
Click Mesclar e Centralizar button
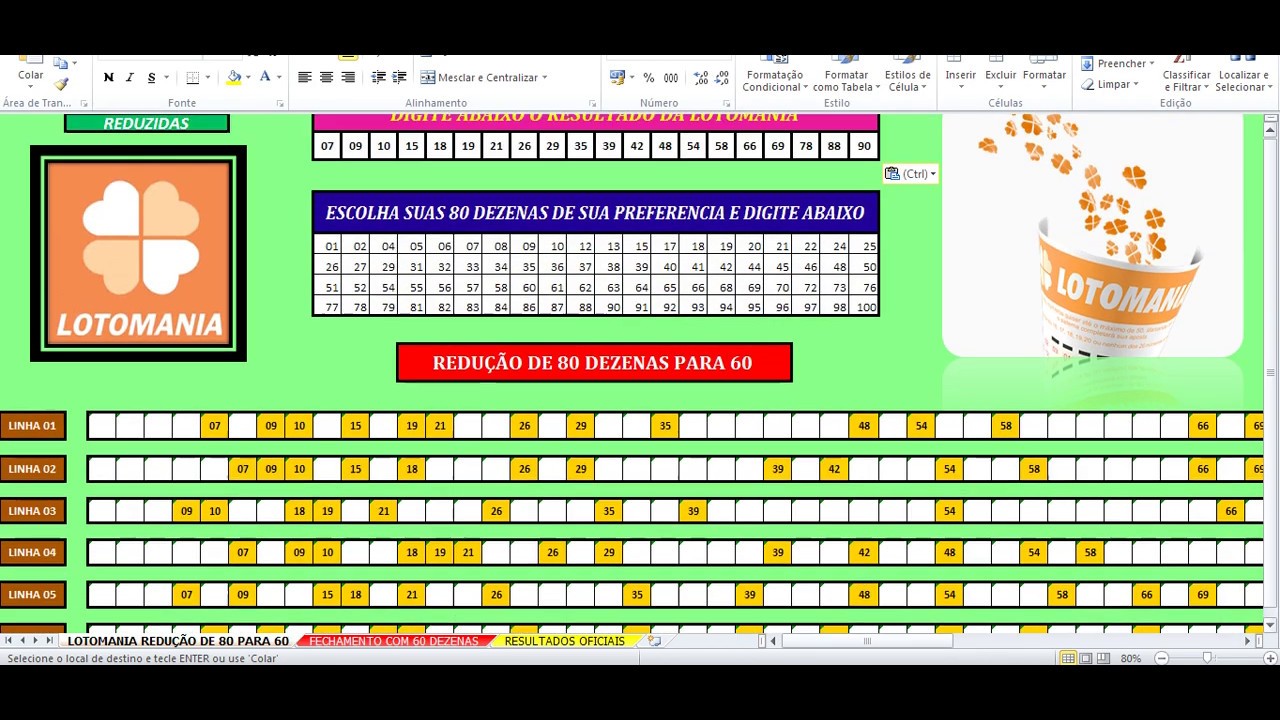pyautogui.click(x=478, y=77)
